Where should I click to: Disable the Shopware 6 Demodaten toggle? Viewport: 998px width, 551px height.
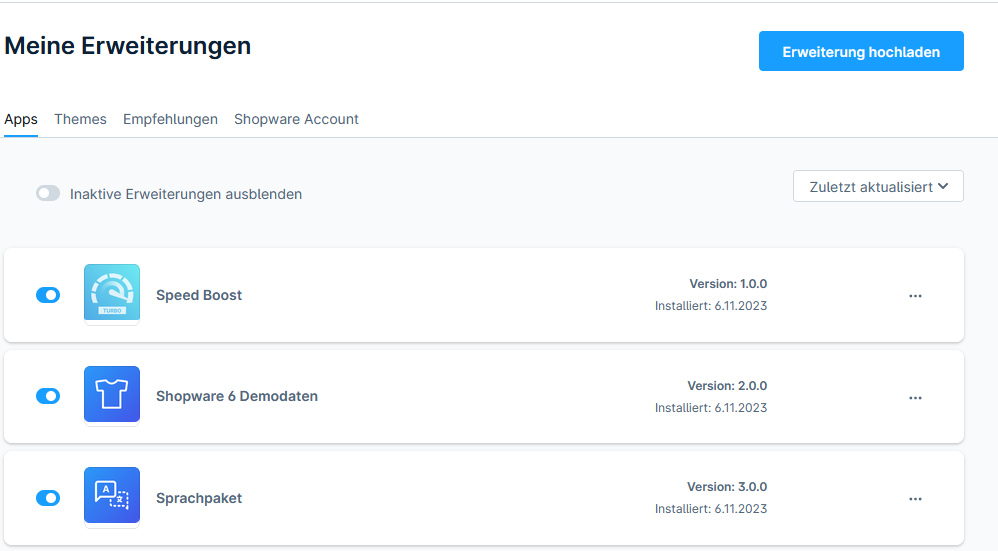pyautogui.click(x=48, y=396)
